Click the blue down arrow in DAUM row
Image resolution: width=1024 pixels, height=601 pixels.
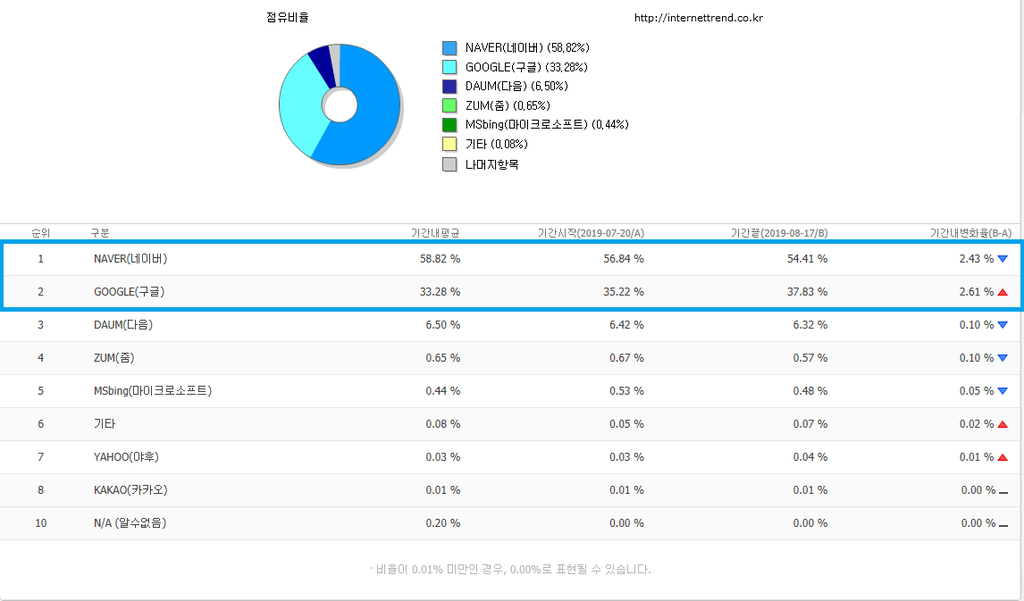1002,325
